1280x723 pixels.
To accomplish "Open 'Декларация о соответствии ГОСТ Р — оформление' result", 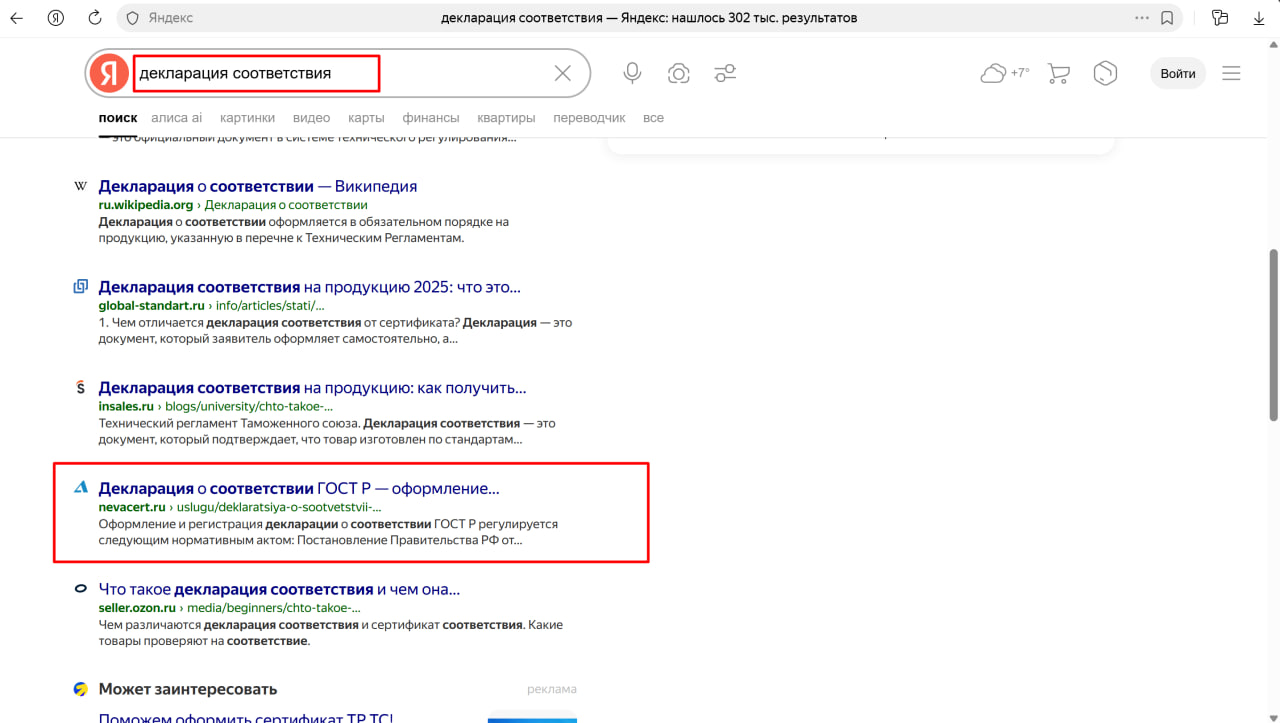I will click(299, 488).
